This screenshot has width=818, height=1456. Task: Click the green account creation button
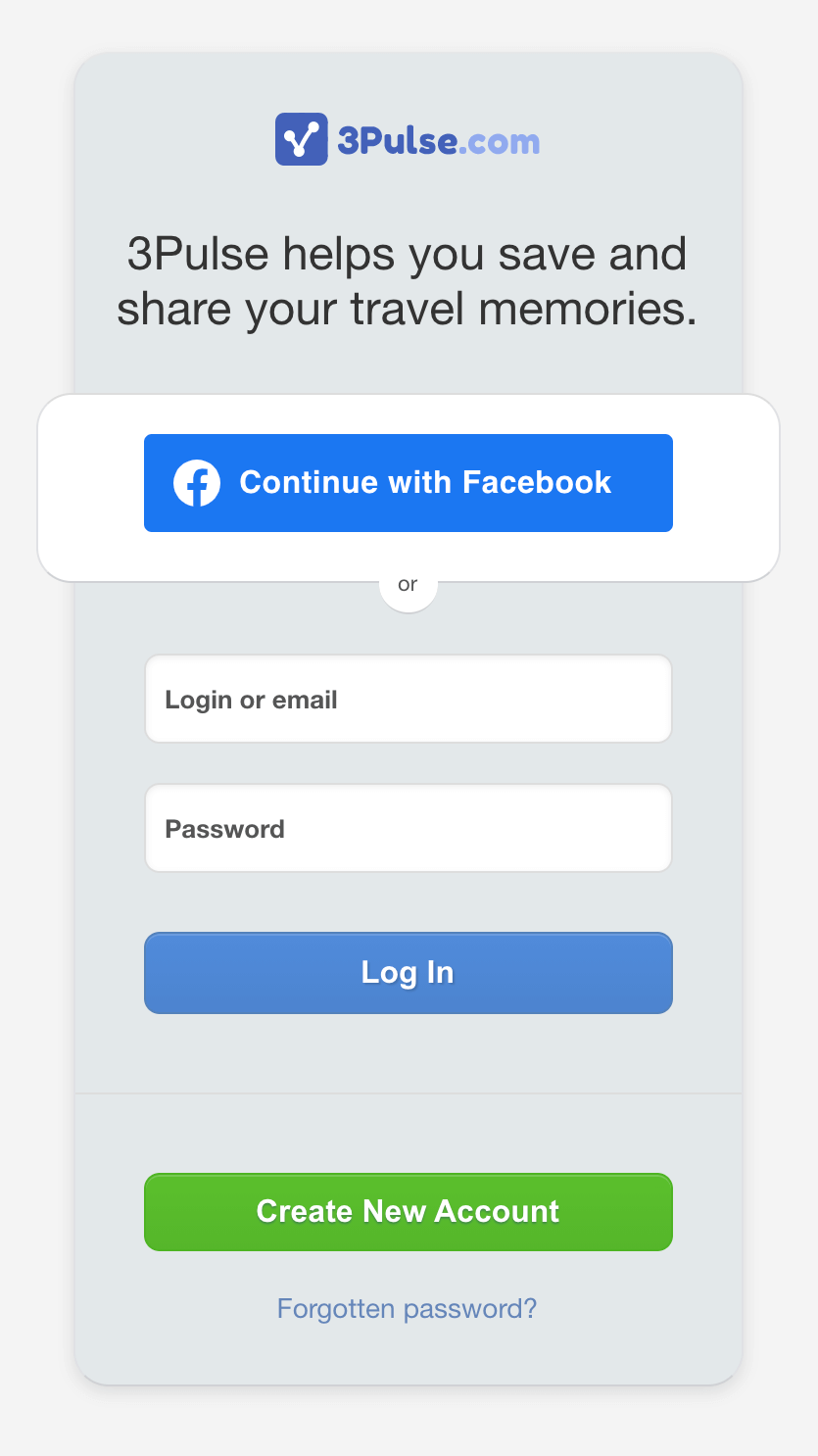click(408, 1212)
